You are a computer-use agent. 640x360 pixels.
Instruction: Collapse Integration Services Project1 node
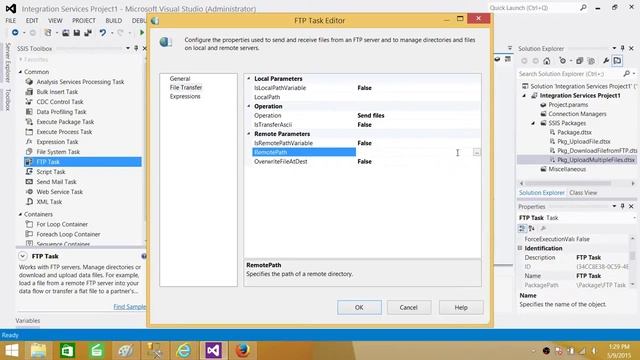coord(524,96)
